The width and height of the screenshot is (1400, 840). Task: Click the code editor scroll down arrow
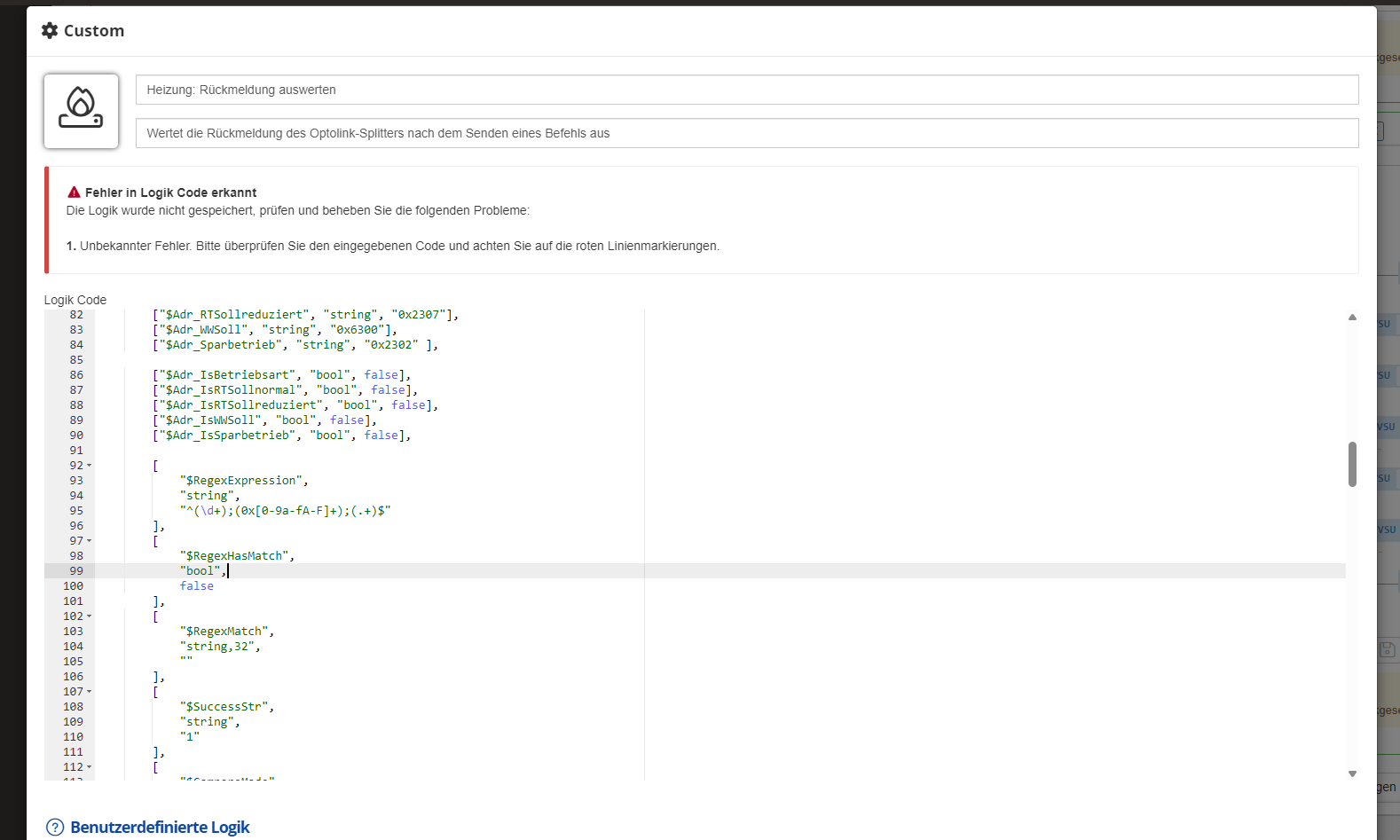1352,773
